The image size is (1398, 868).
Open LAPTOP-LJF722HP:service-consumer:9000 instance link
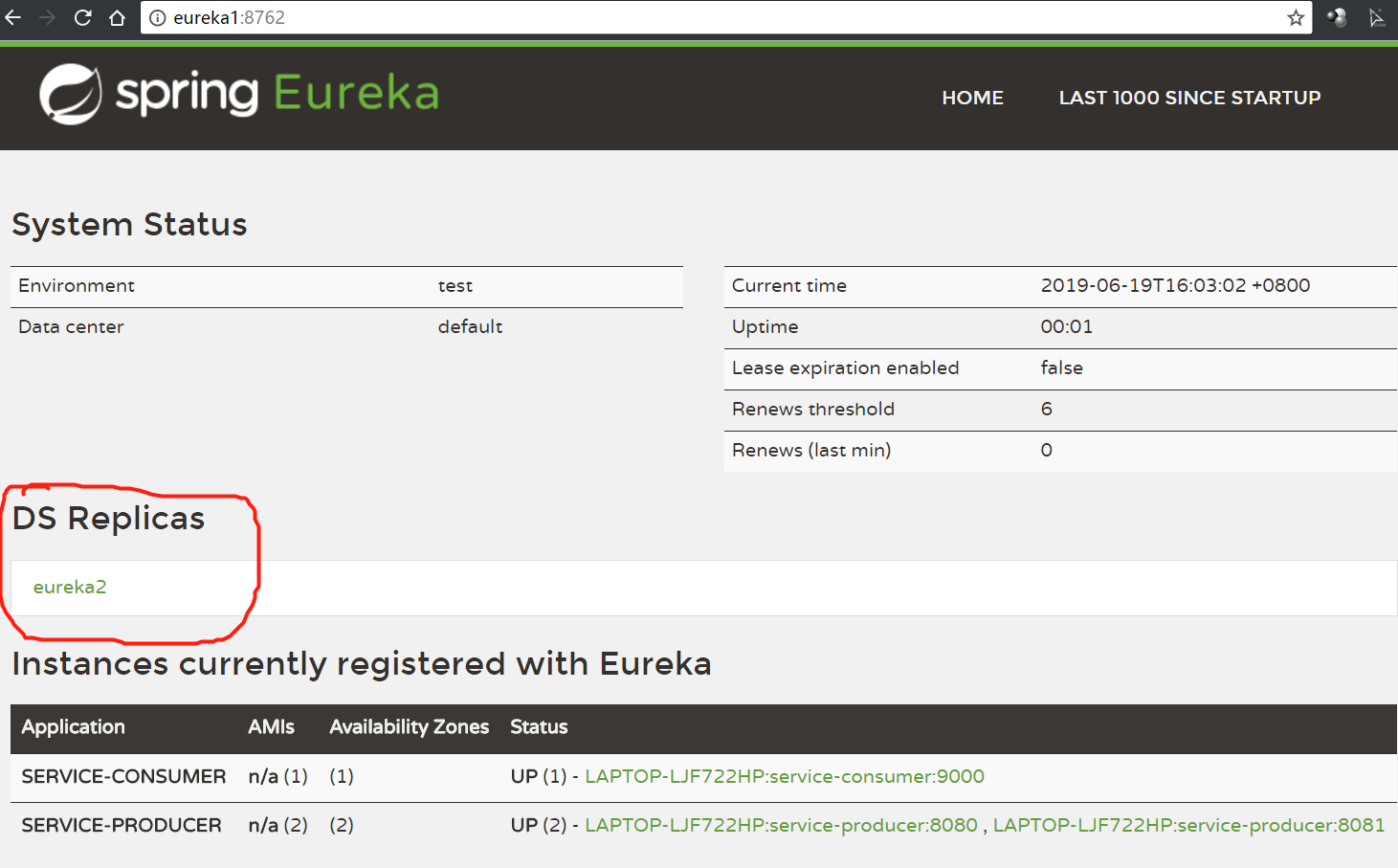coord(785,776)
